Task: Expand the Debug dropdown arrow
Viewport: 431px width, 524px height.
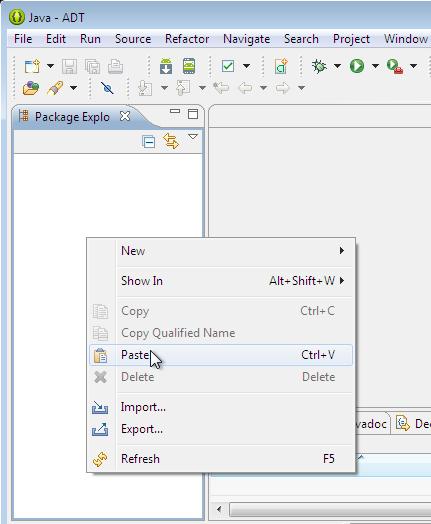Action: pyautogui.click(x=337, y=66)
